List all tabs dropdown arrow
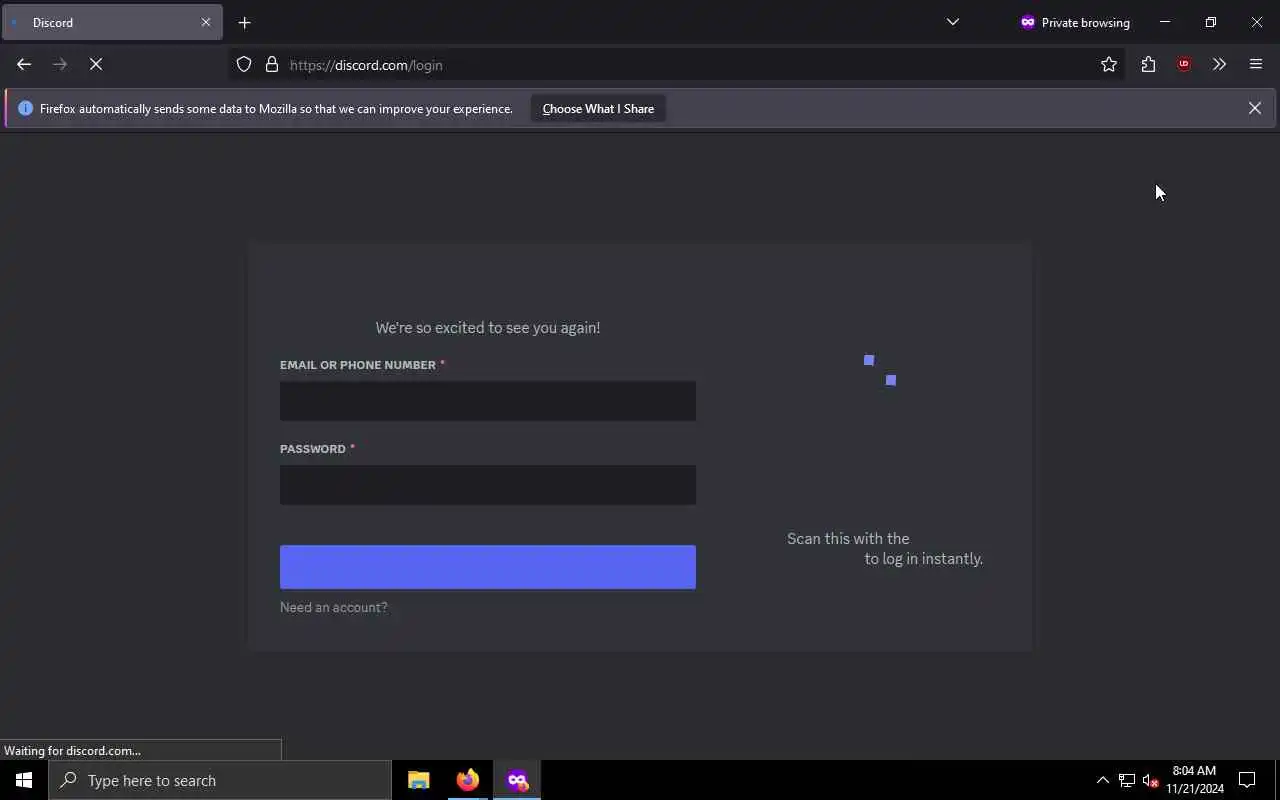 (x=953, y=22)
